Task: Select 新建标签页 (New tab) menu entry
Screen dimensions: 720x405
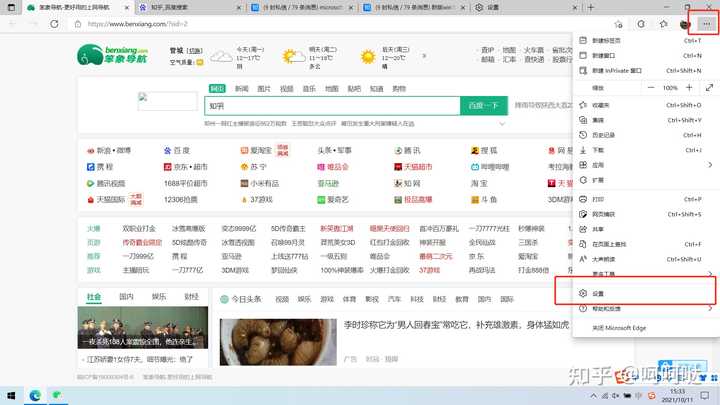Action: [x=646, y=40]
